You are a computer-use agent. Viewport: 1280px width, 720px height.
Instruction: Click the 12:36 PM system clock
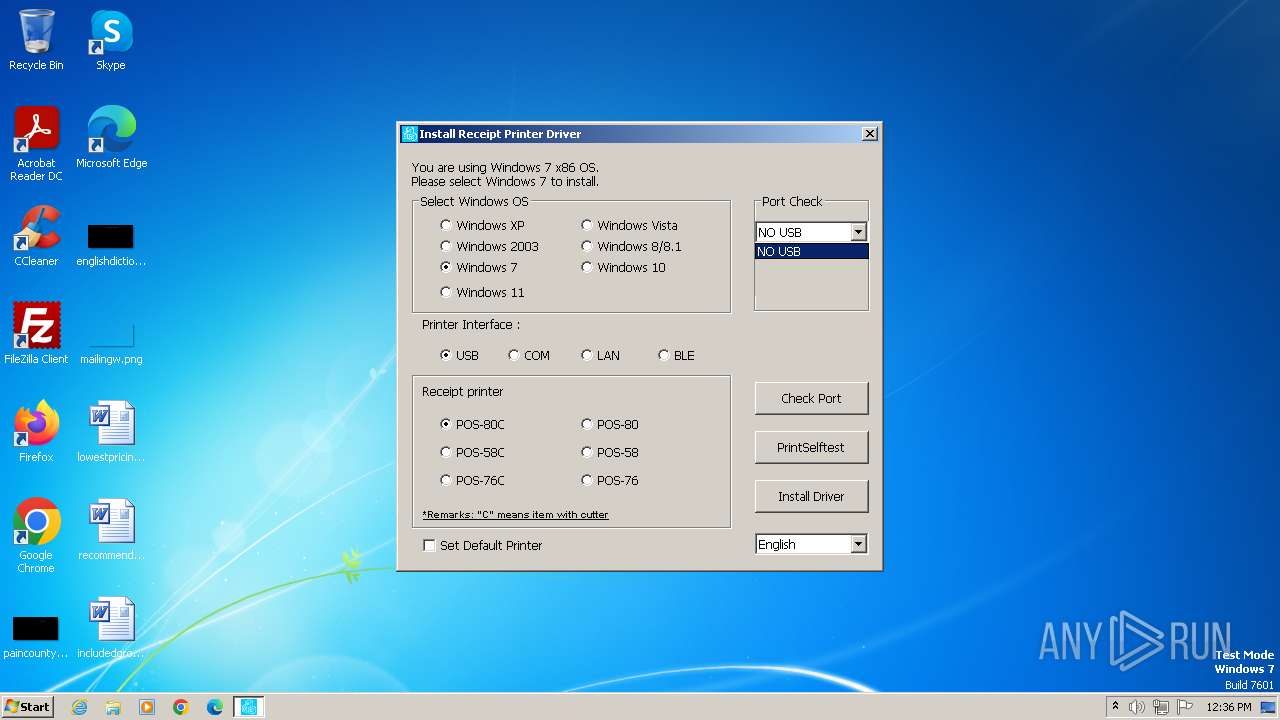[x=1229, y=707]
